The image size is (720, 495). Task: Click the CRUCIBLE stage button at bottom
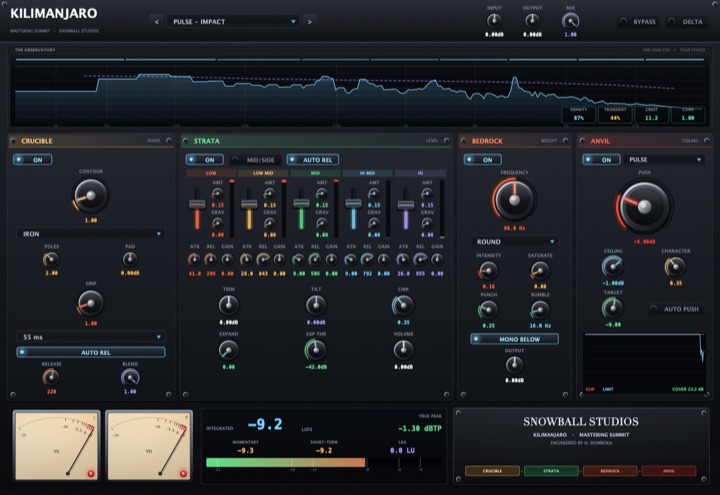pos(492,471)
